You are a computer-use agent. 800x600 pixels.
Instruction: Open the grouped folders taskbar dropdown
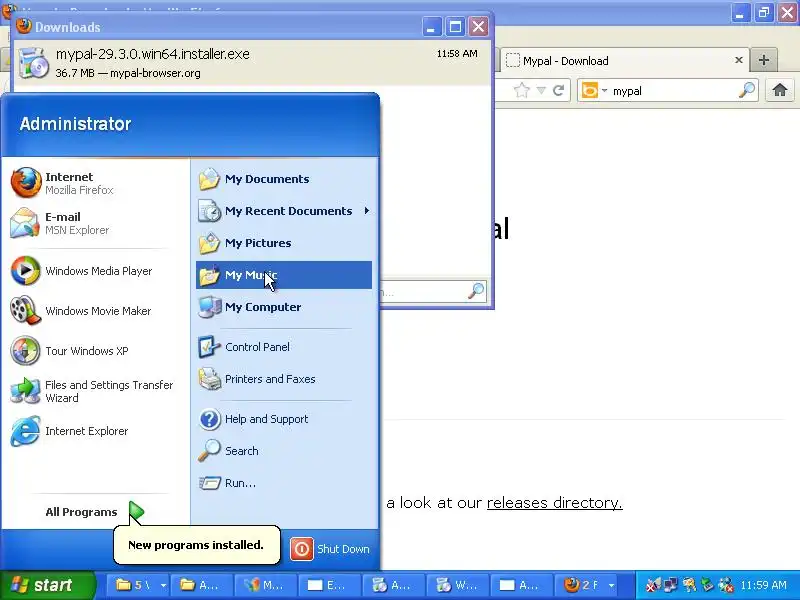pos(163,585)
